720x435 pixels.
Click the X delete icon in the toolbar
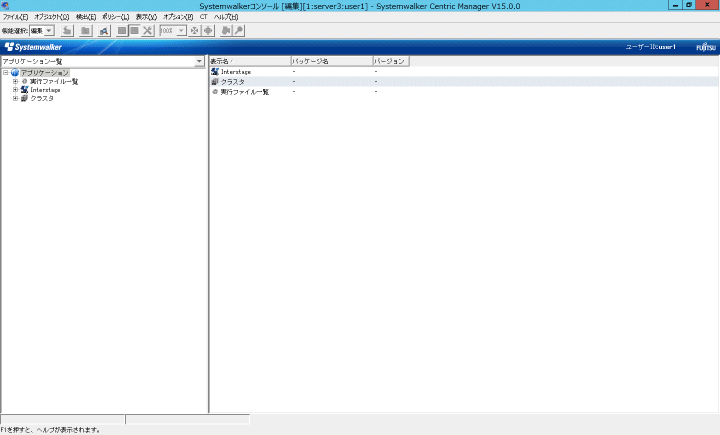[x=148, y=31]
